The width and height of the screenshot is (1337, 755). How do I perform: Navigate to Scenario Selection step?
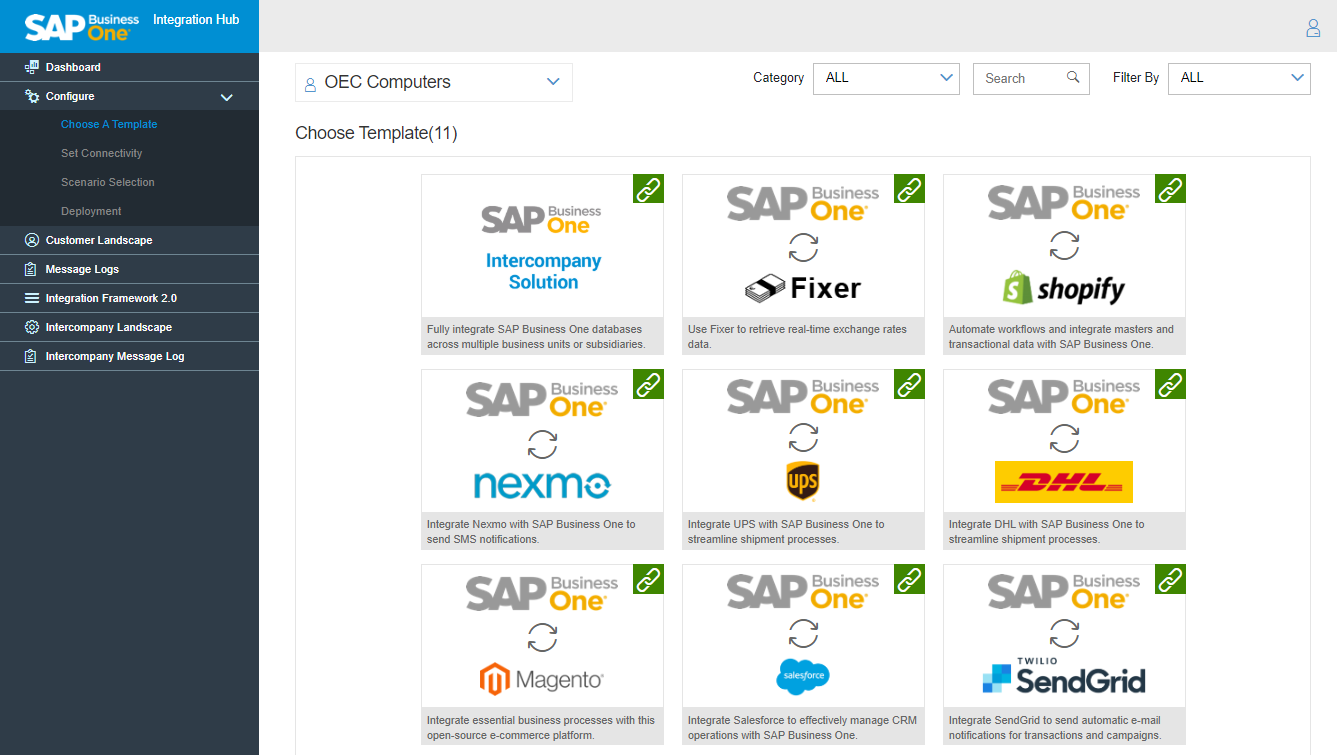108,182
